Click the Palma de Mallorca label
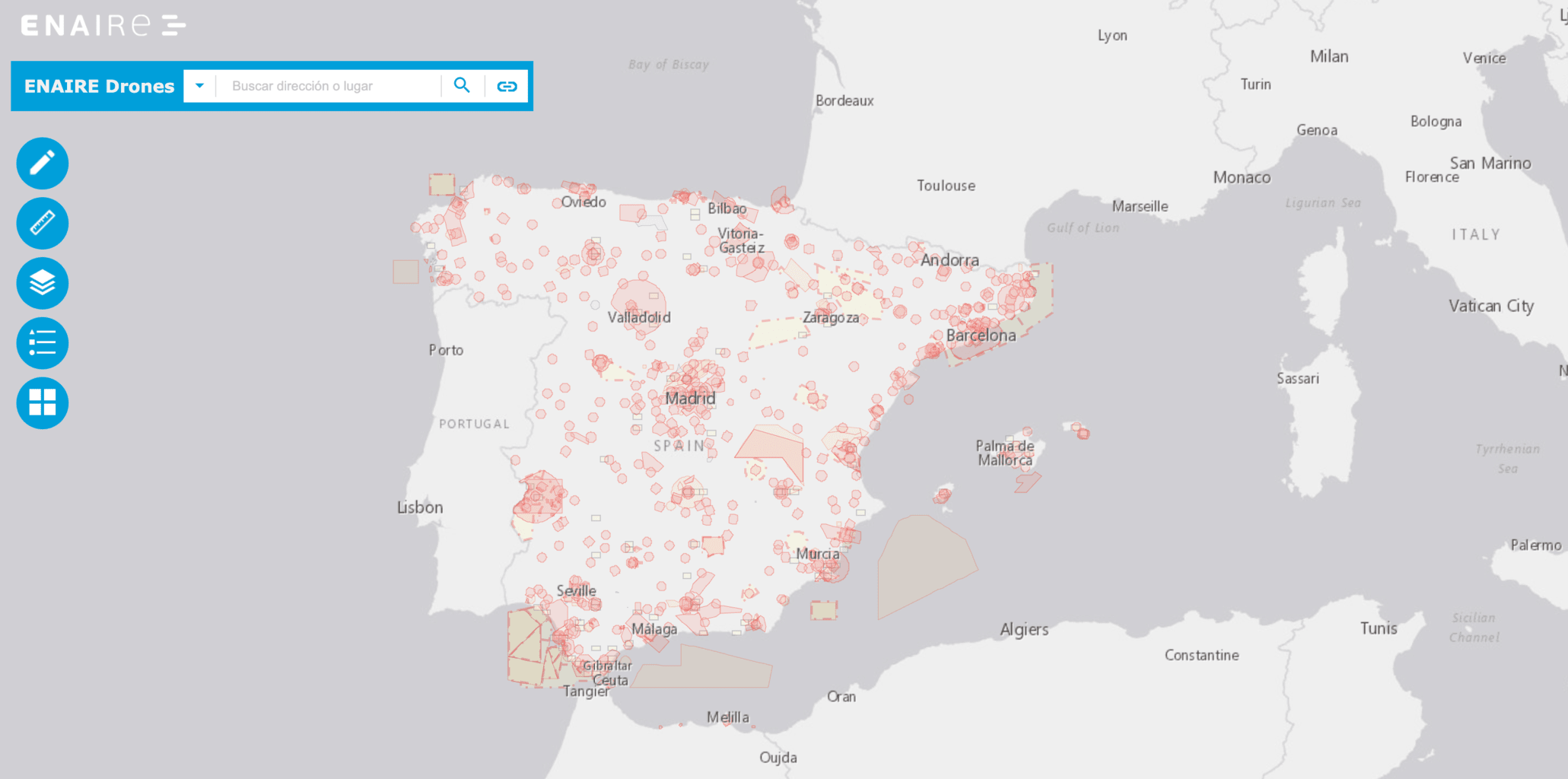Viewport: 1568px width, 779px height. tap(1005, 453)
